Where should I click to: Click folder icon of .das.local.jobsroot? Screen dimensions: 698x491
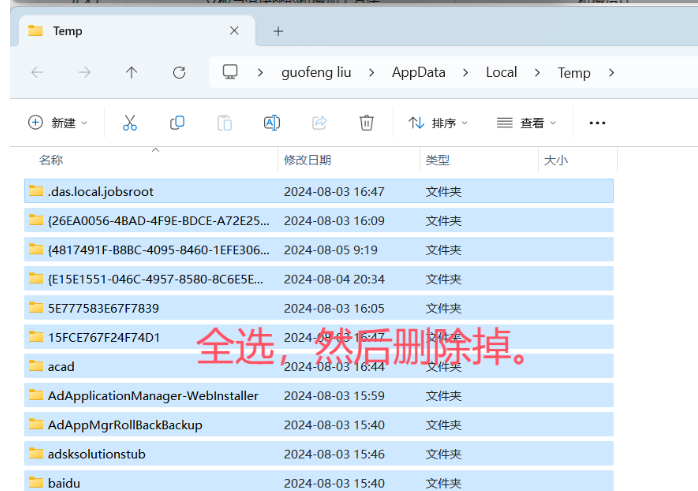36,191
